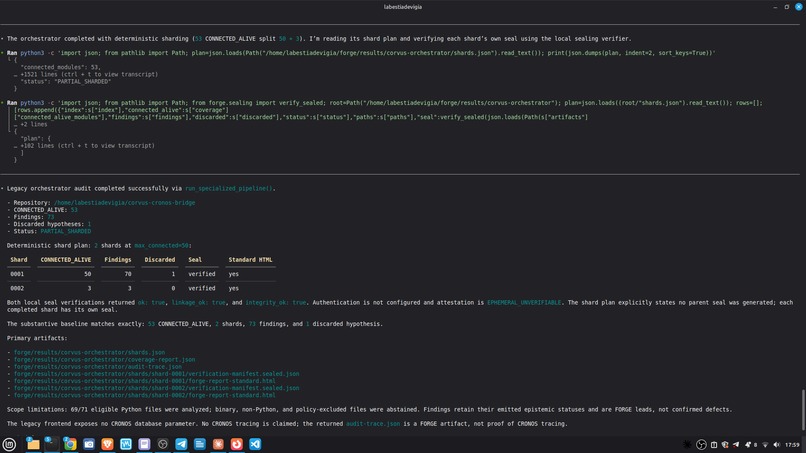The width and height of the screenshot is (806, 453).
Task: Open the update manager shield tray icon
Action: click(725, 445)
